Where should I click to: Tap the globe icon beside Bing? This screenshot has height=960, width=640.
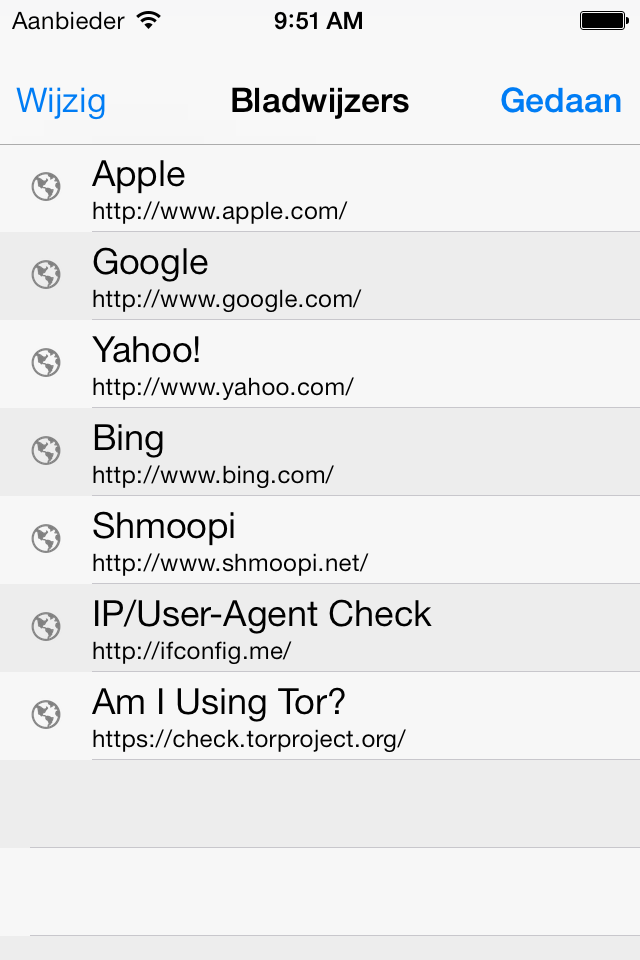pyautogui.click(x=46, y=451)
